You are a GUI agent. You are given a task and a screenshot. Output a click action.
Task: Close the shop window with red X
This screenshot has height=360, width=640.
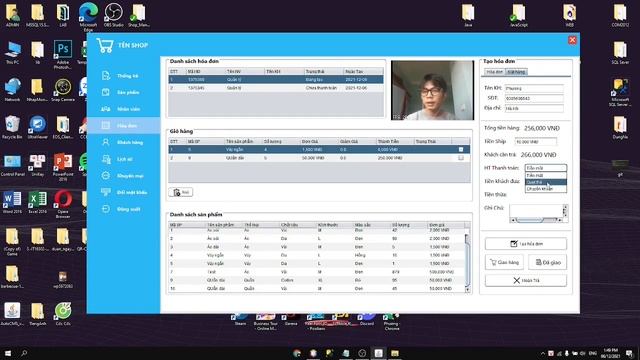(x=572, y=40)
